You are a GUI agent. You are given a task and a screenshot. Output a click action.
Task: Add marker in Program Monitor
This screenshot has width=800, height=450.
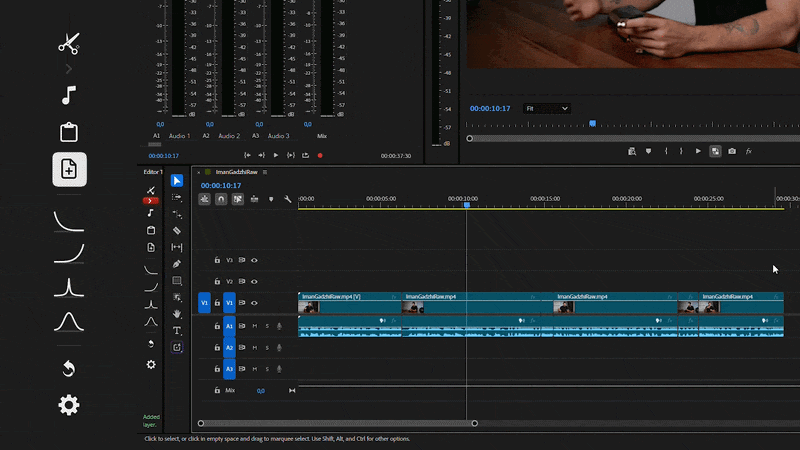click(648, 151)
